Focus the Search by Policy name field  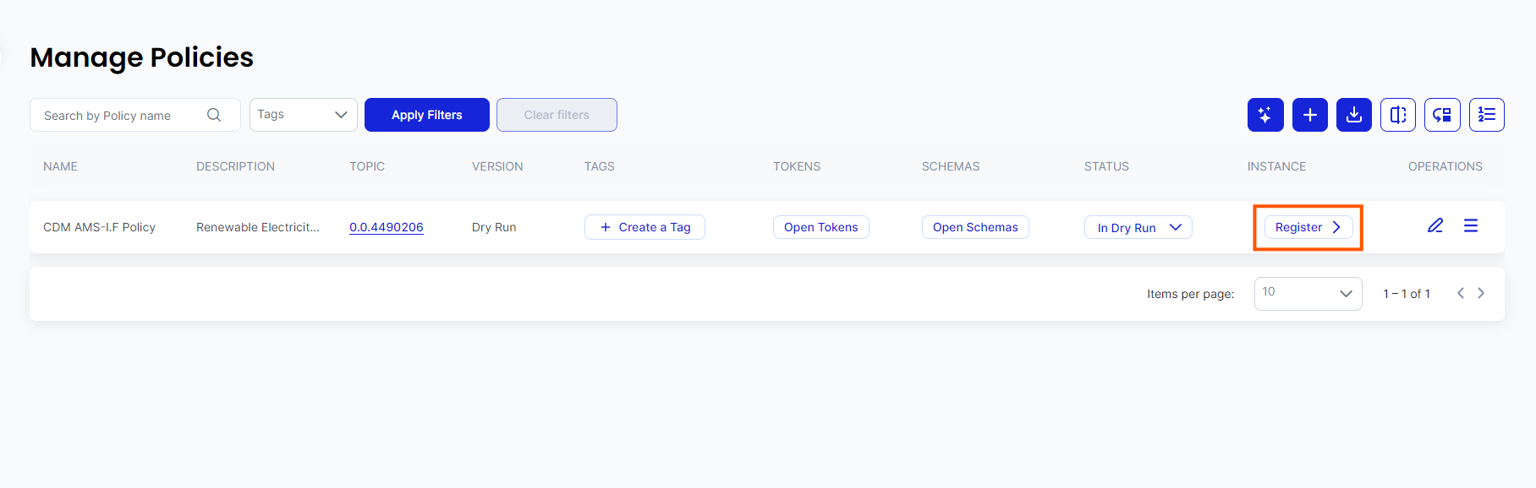point(120,115)
